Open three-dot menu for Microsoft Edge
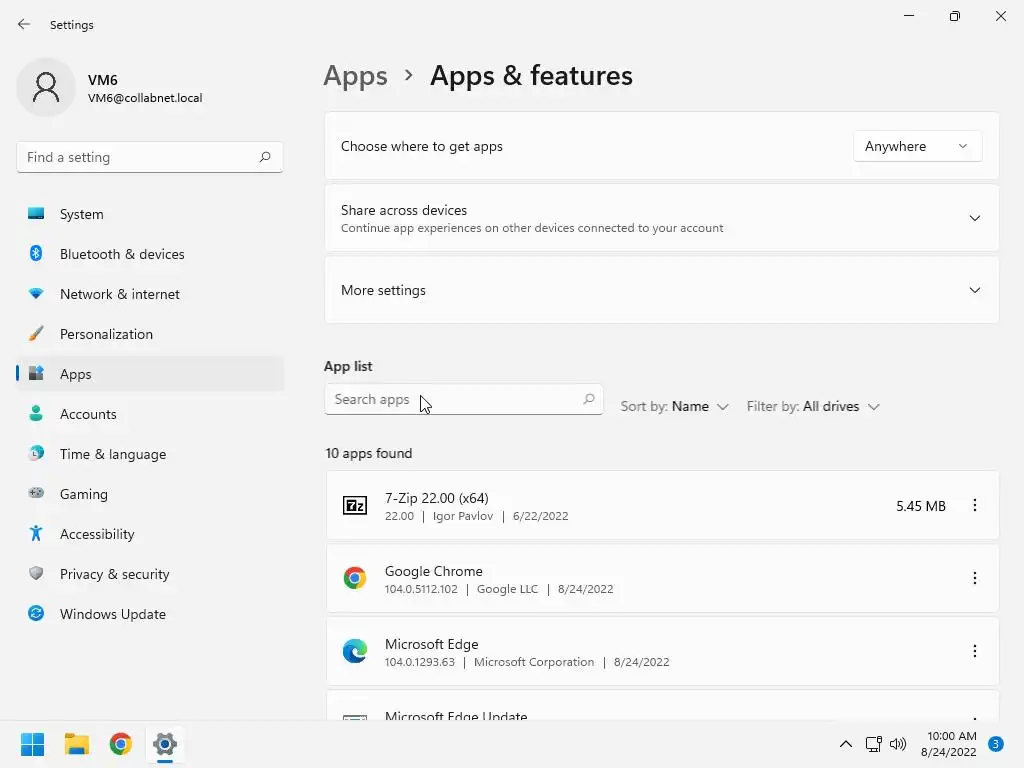Image resolution: width=1024 pixels, height=768 pixels. 975,651
